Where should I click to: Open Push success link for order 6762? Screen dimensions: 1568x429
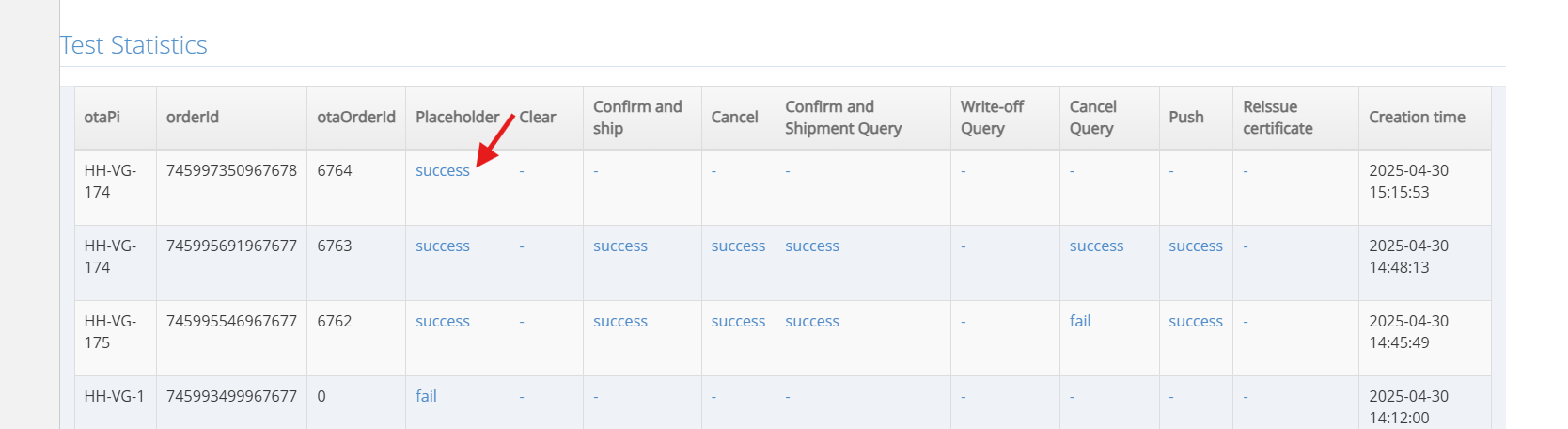tap(1196, 322)
